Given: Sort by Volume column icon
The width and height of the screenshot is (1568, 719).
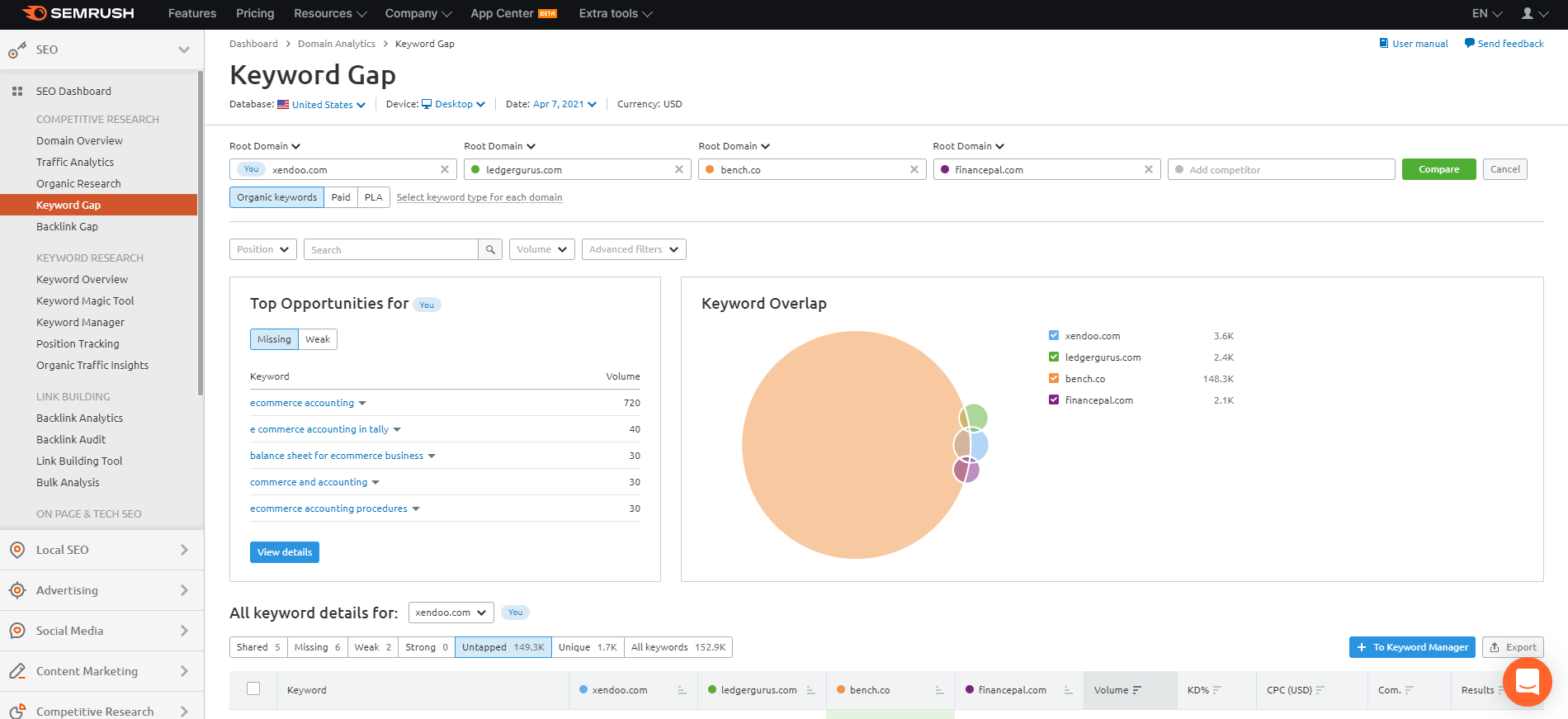Looking at the screenshot, I should (x=1137, y=690).
